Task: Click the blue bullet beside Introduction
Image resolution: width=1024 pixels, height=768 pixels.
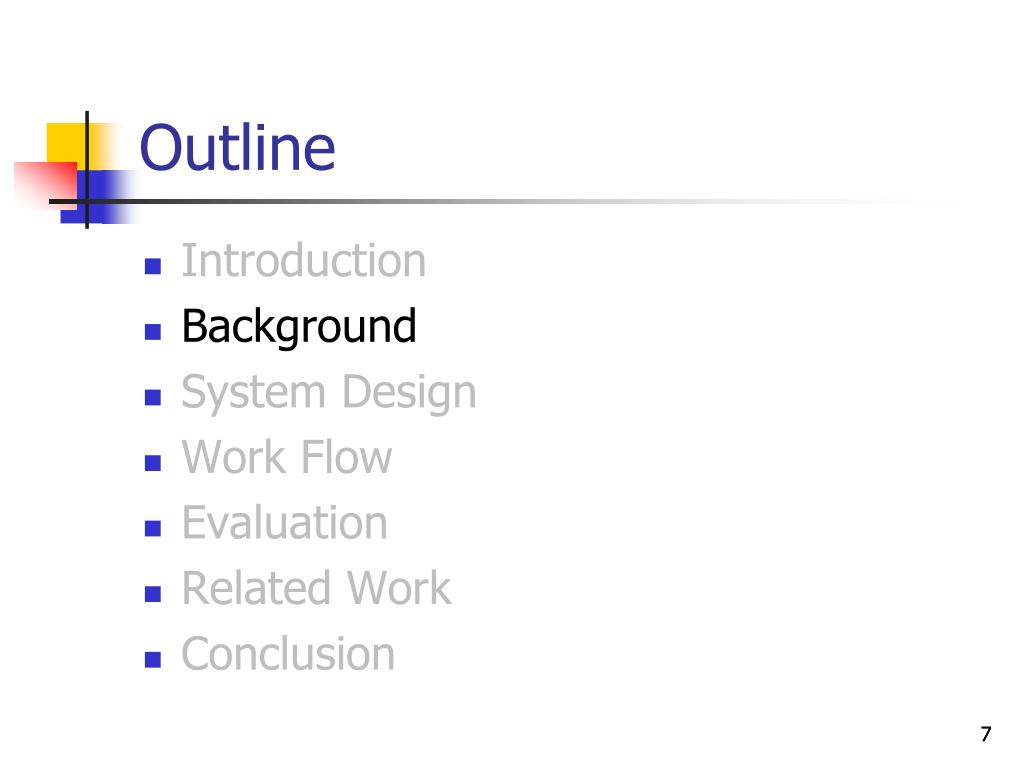Action: [153, 266]
